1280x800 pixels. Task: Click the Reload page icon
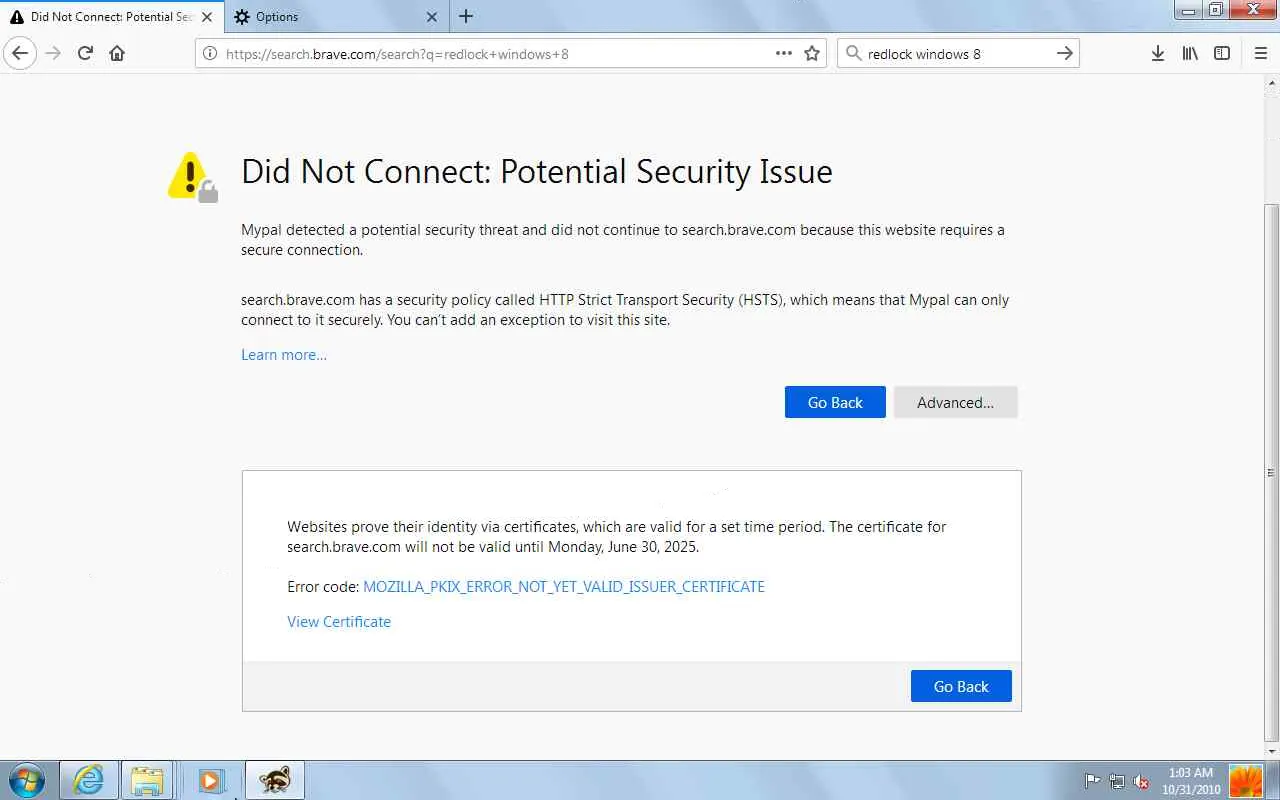click(x=85, y=53)
